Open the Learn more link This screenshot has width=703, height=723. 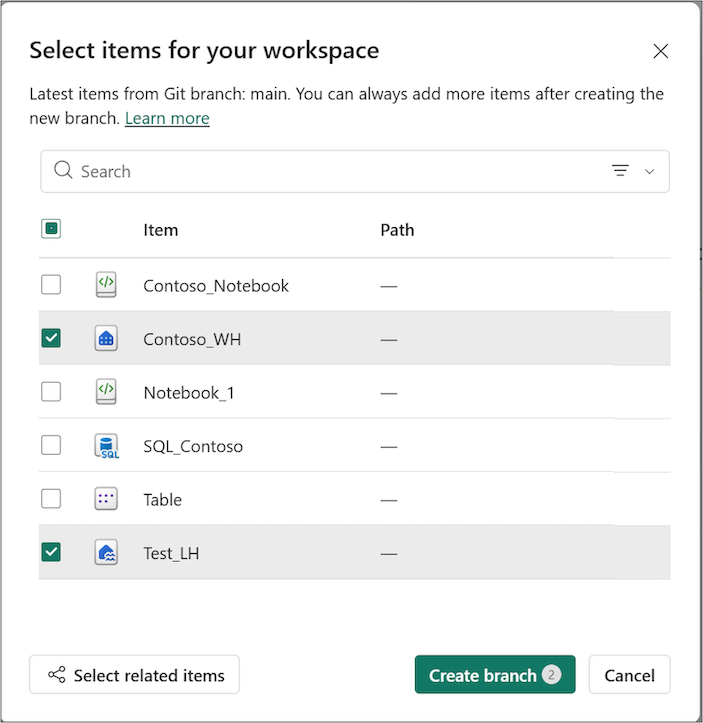167,119
